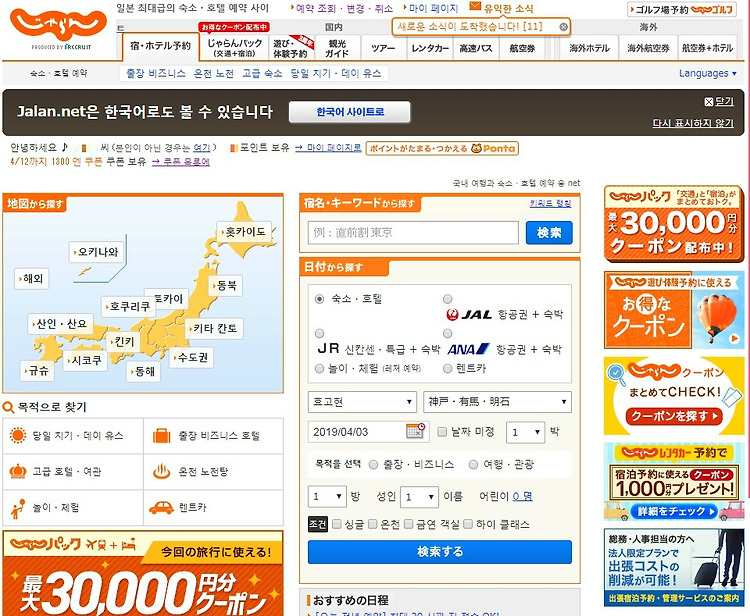Click the Jalan orange logo
This screenshot has width=750, height=616.
pos(58,25)
